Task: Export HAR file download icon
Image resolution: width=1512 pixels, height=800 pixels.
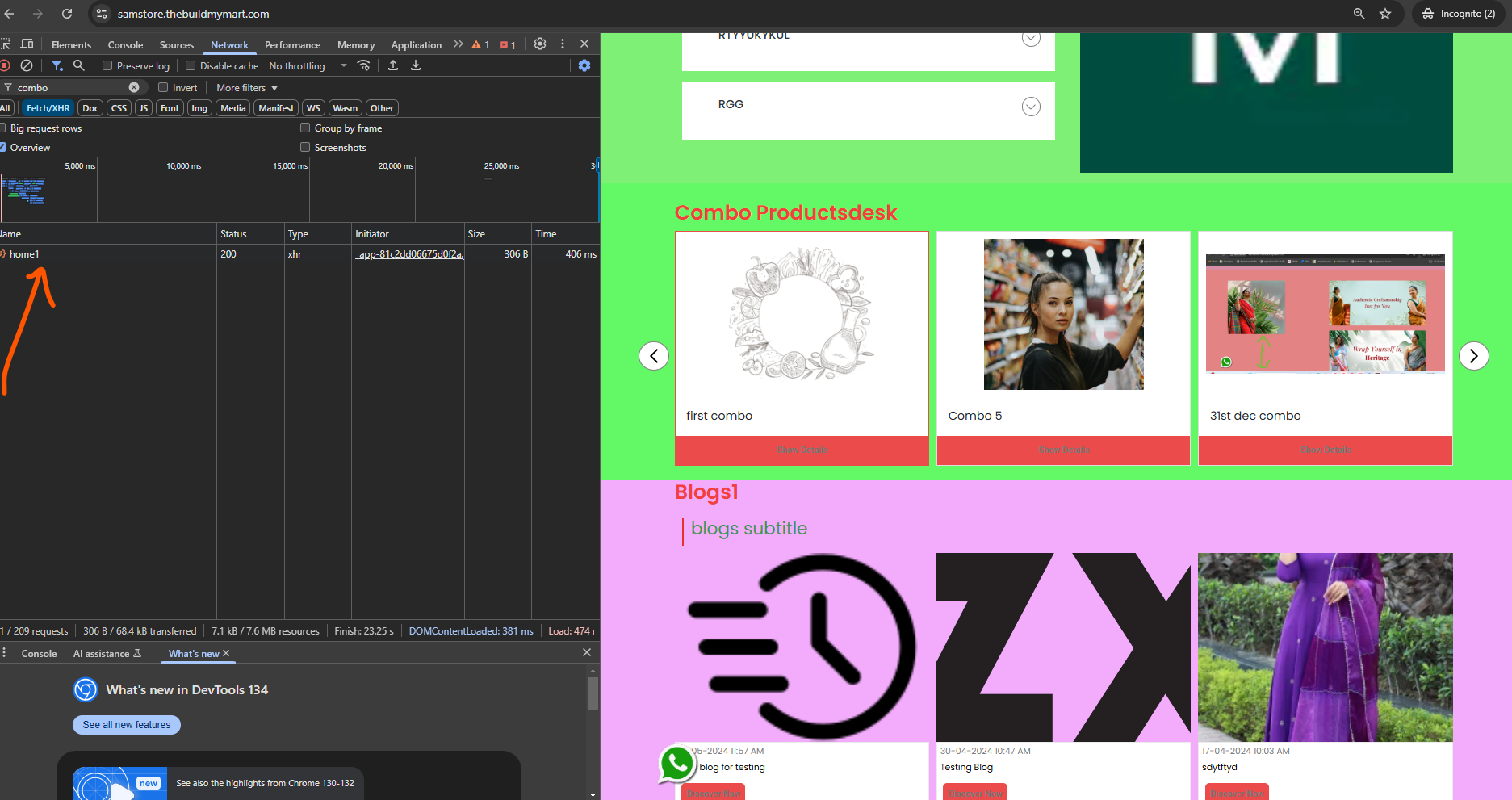Action: coord(416,65)
